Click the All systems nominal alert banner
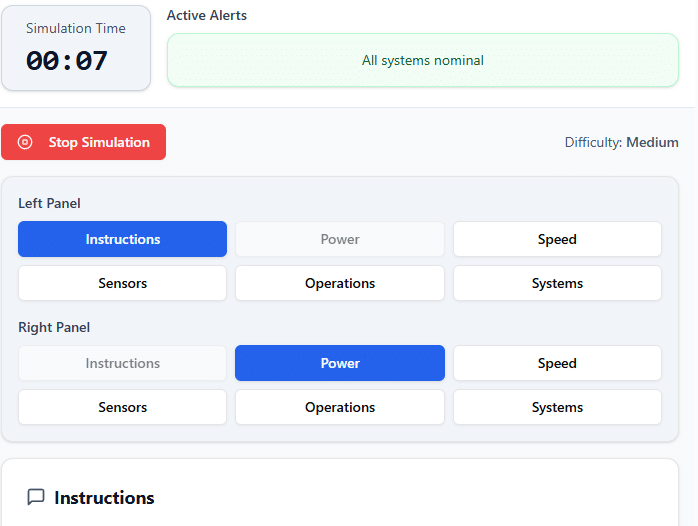This screenshot has height=526, width=698. (422, 60)
